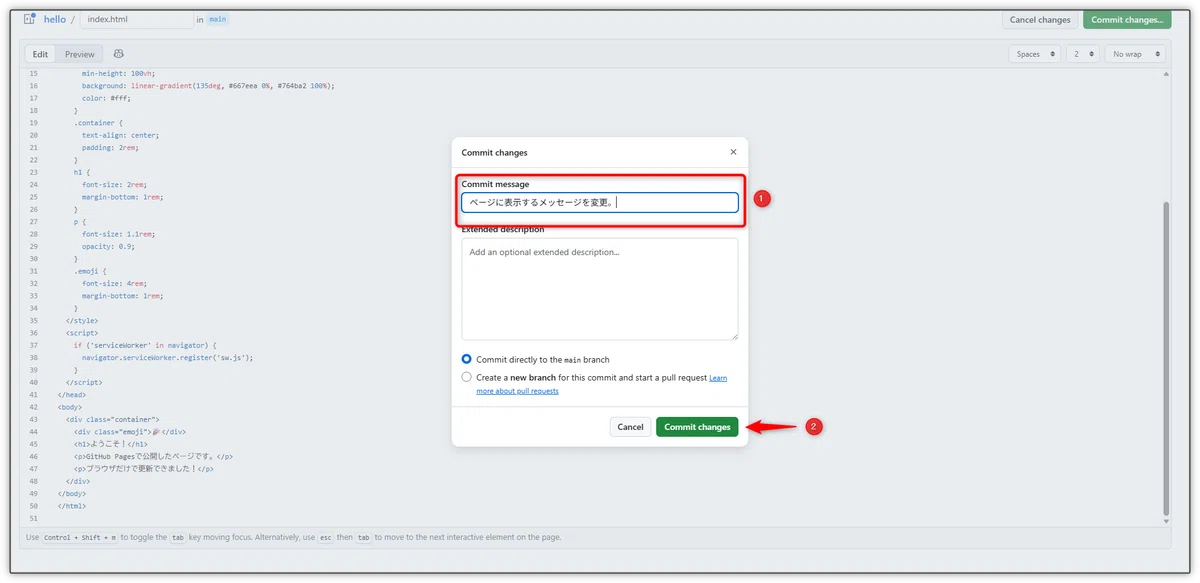Click the Commit changes dialog title
Image resolution: width=1200 pixels, height=583 pixels.
pyautogui.click(x=494, y=153)
